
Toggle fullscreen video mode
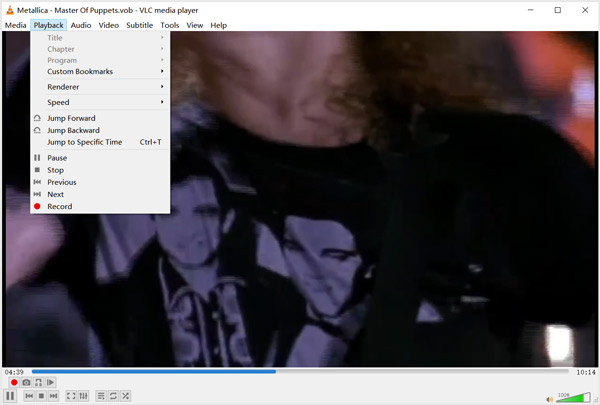pyautogui.click(x=71, y=396)
